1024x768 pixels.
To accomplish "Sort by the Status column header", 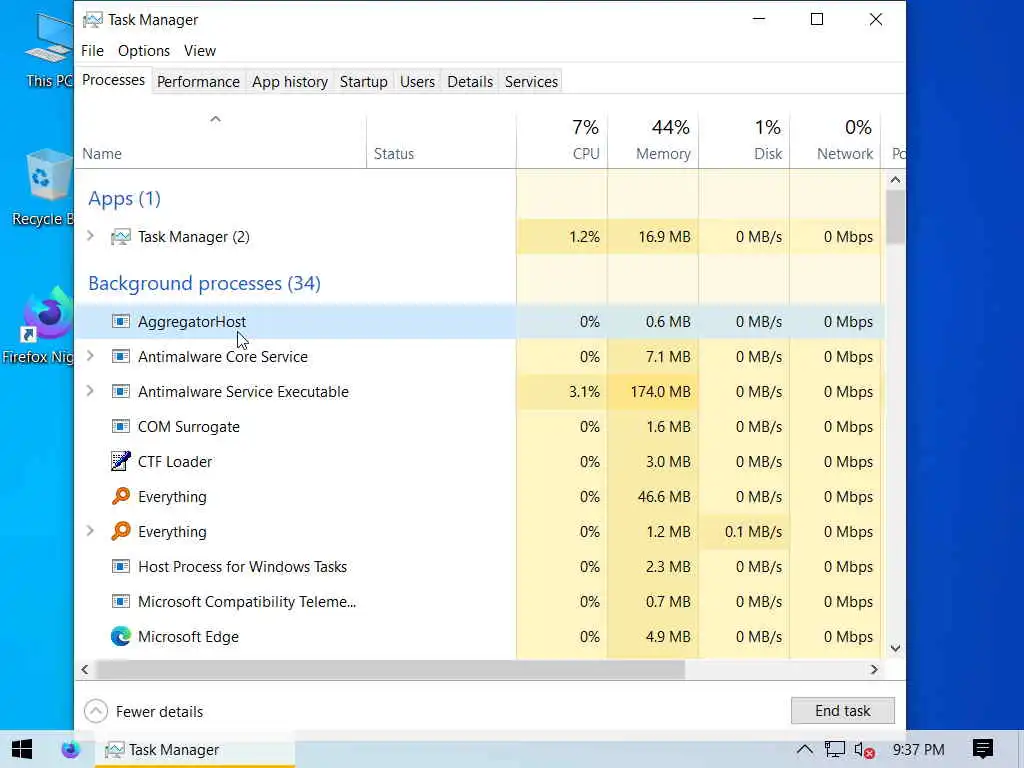I will [441, 141].
